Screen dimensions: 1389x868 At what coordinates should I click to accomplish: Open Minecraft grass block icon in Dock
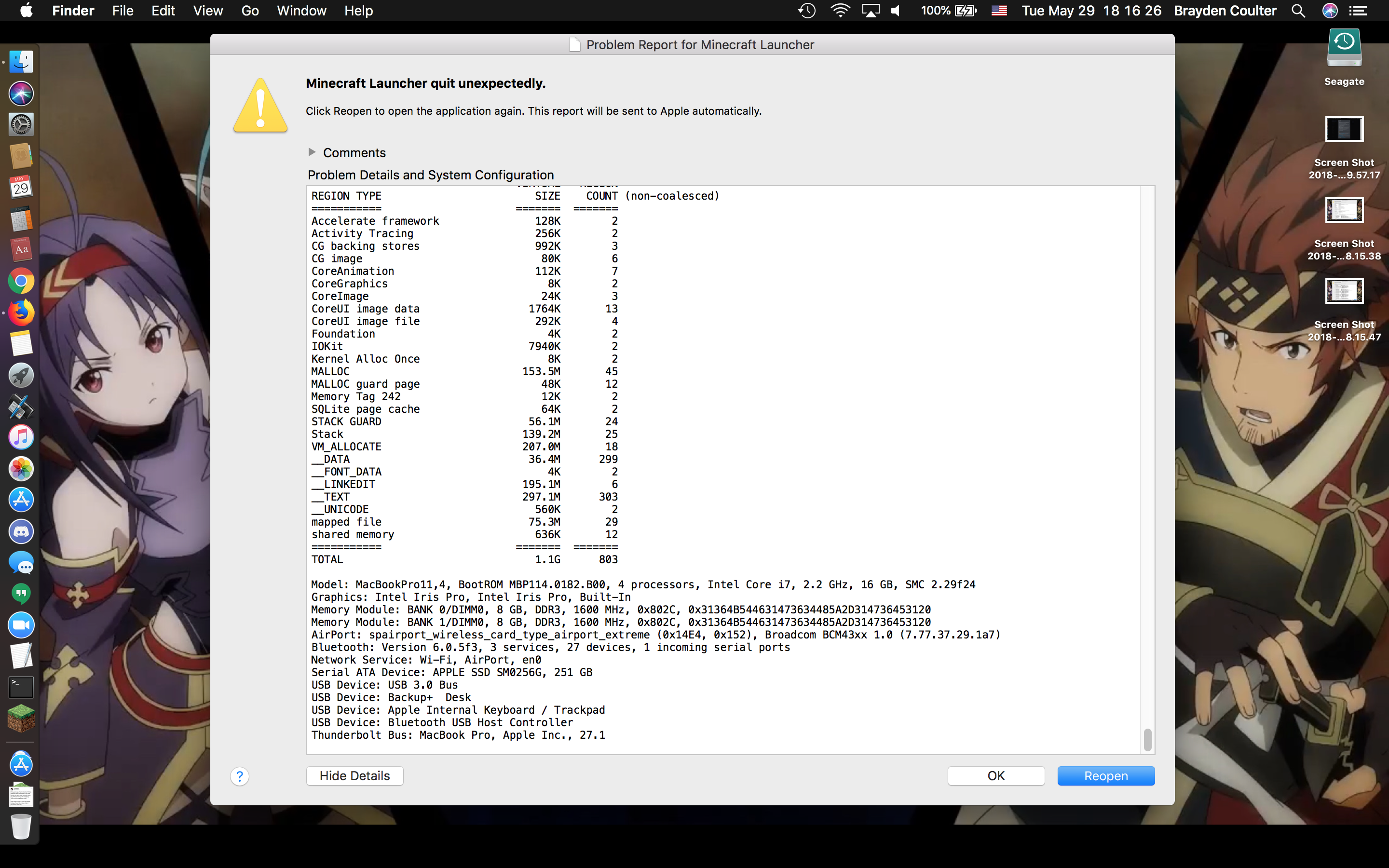(21, 718)
